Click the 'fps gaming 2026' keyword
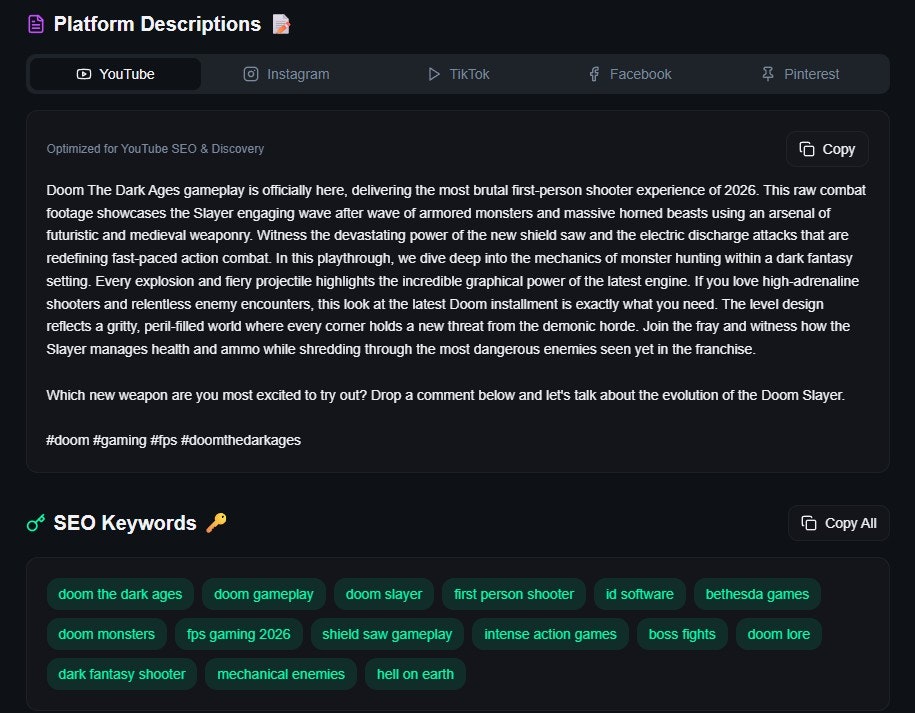Viewport: 915px width, 713px height. point(239,634)
